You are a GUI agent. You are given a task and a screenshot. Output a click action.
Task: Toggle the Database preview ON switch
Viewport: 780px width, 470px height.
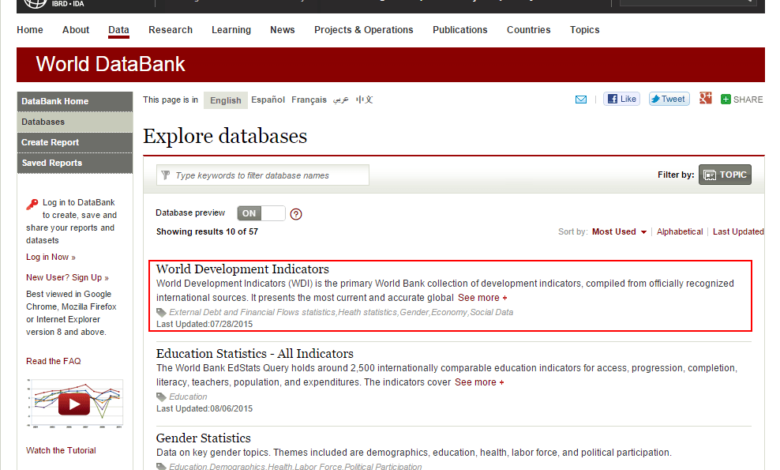pyautogui.click(x=261, y=213)
